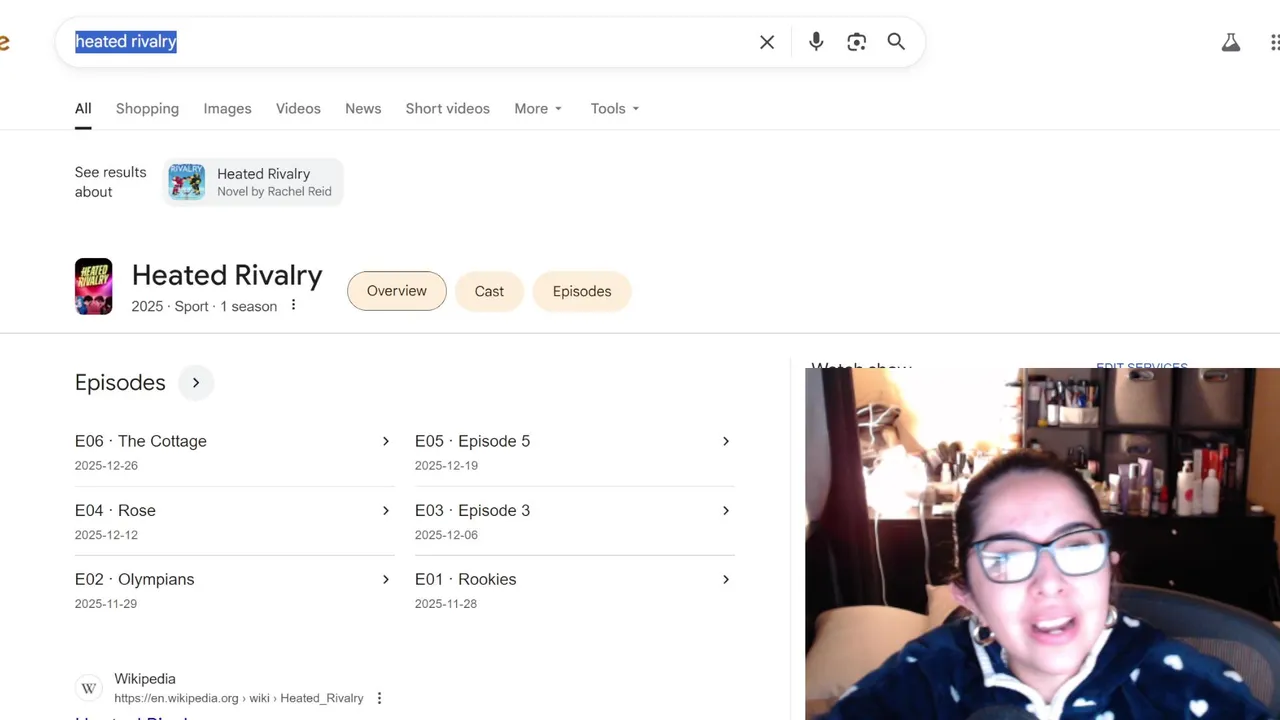Start voice search with the microphone icon
This screenshot has height=720, width=1280.
(816, 42)
